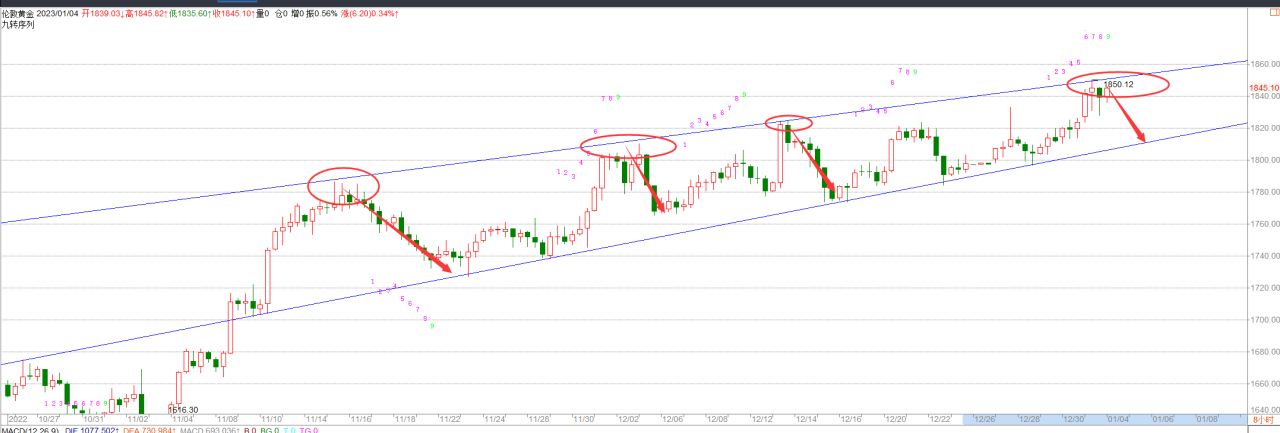Click the 低1835.60 low price value

(191, 14)
